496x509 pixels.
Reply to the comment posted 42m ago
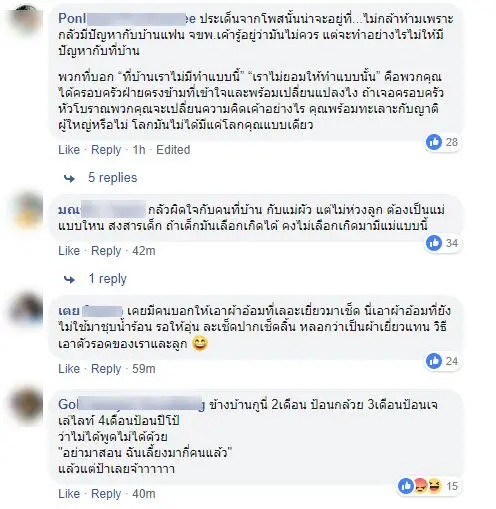(x=106, y=251)
